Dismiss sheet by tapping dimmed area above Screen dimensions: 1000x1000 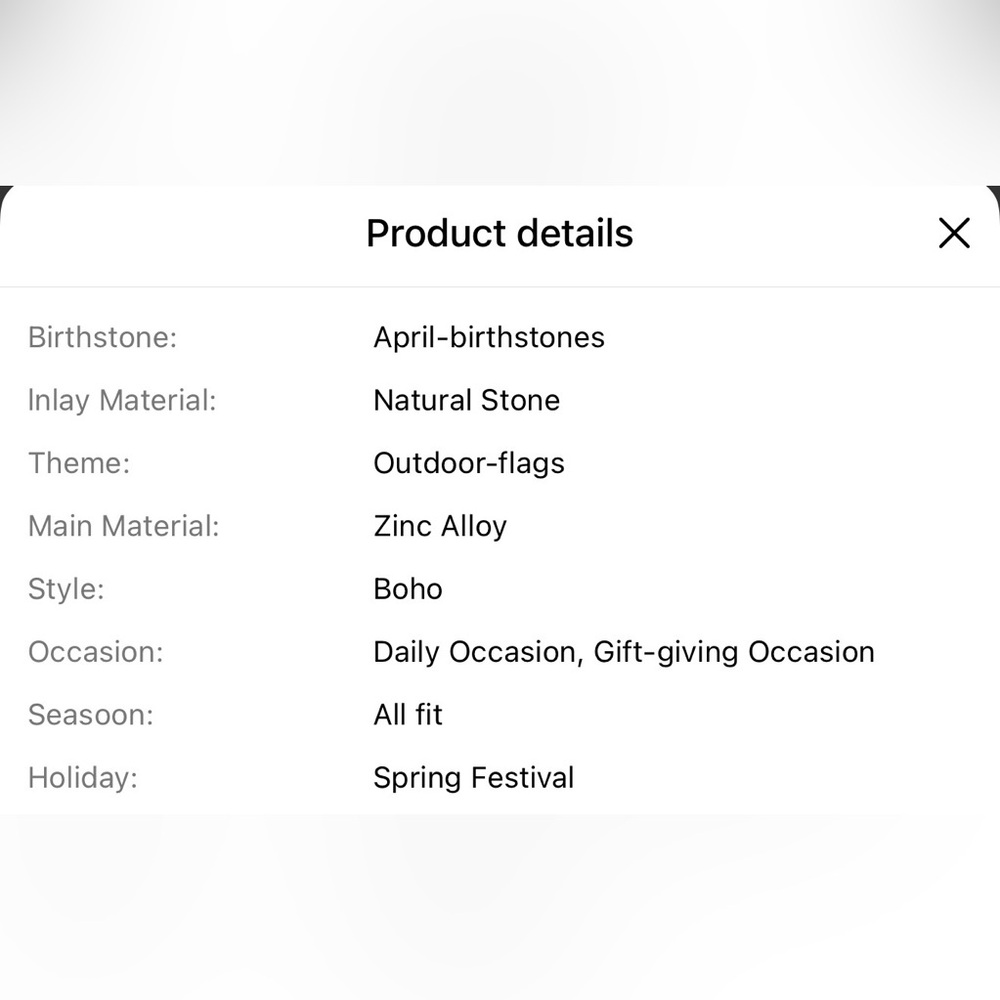coord(500,92)
